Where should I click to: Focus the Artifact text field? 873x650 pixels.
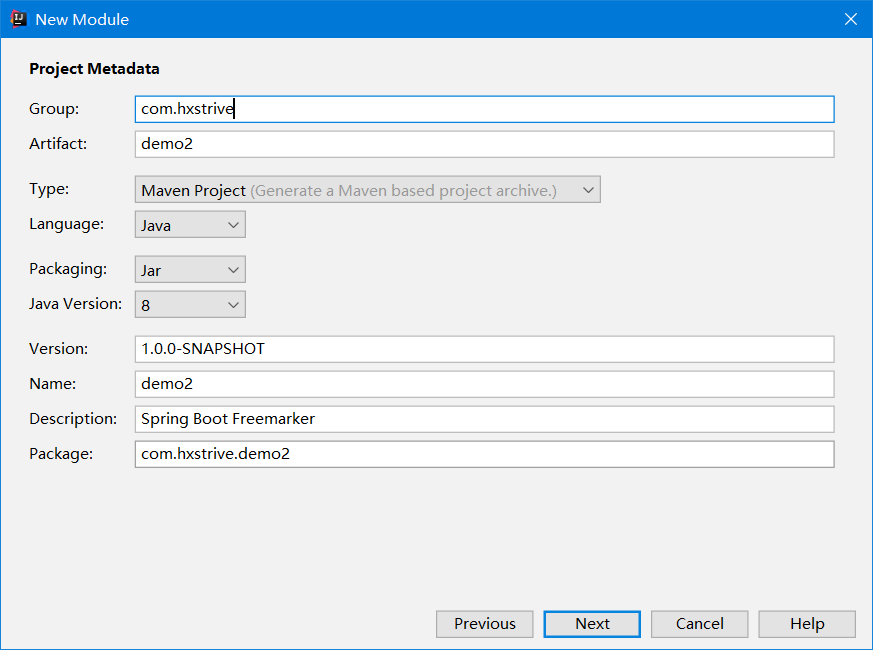[484, 144]
